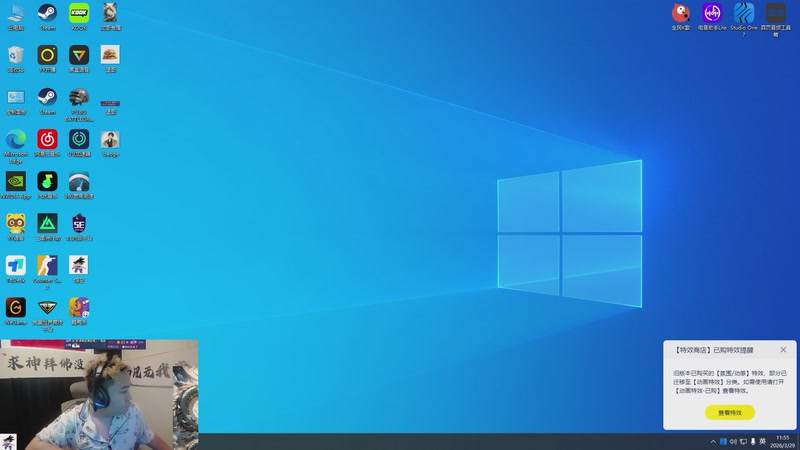Click the blue tray icon next to the chevron
Image resolution: width=800 pixels, height=450 pixels.
coord(723,442)
